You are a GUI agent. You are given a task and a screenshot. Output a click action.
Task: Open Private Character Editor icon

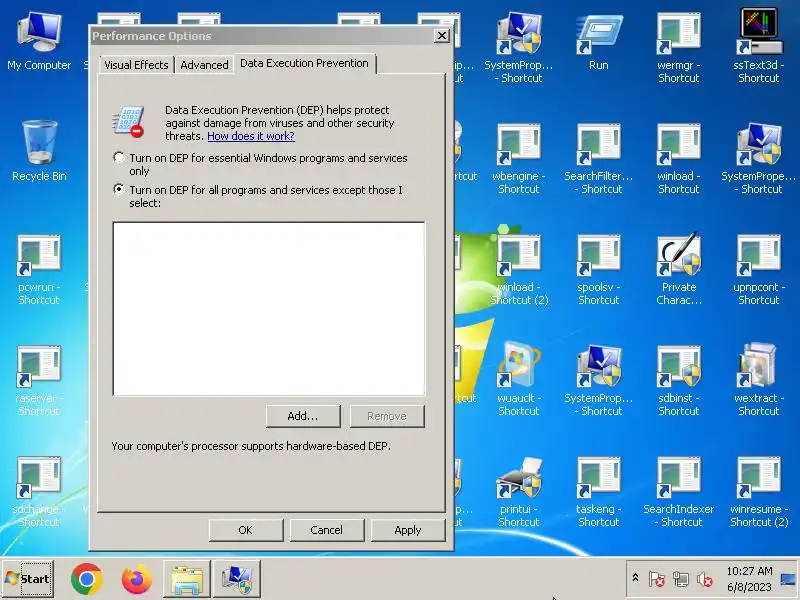(679, 269)
